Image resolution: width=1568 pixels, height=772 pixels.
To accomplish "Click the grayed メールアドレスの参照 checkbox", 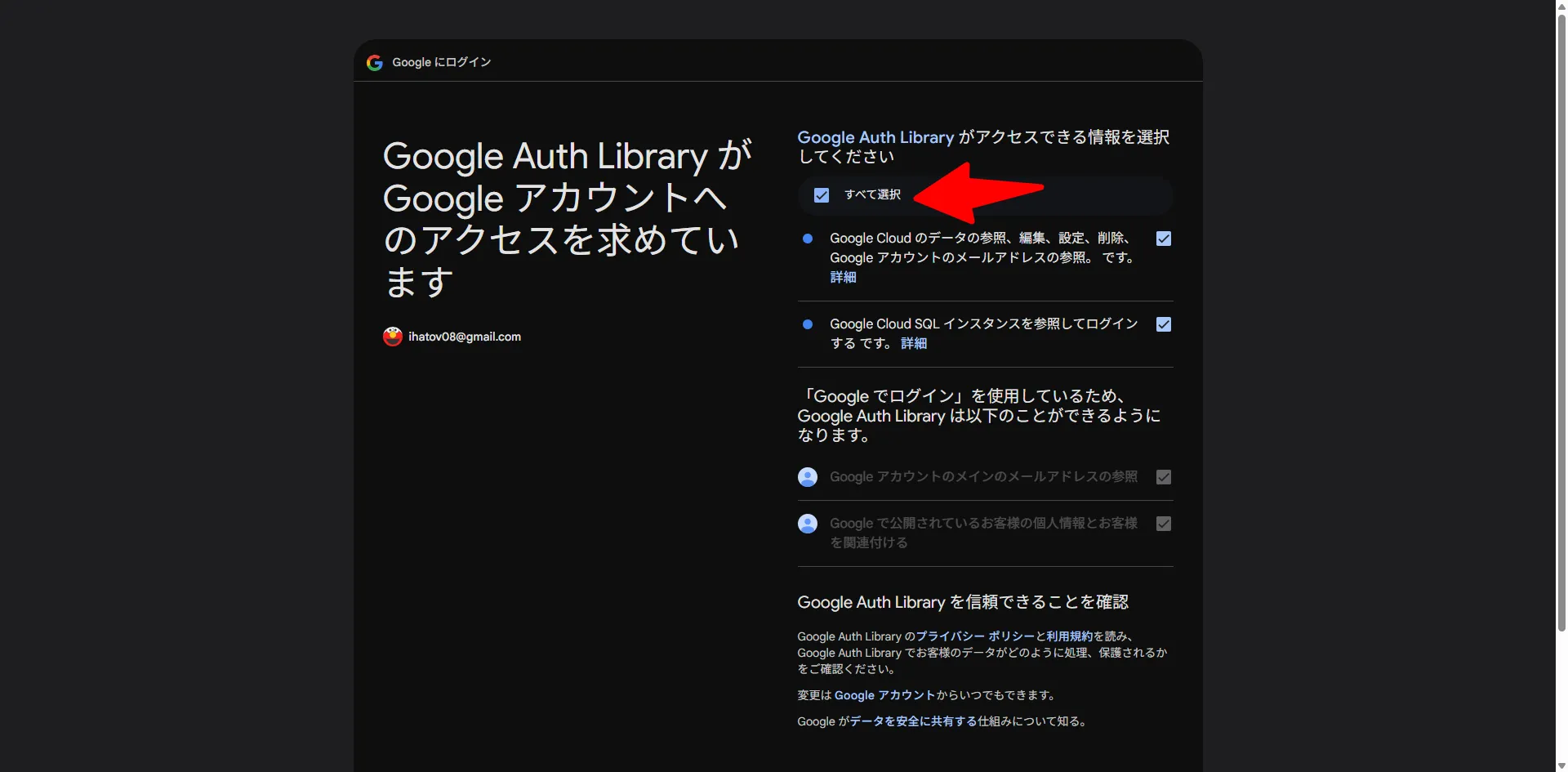I will coord(1163,476).
